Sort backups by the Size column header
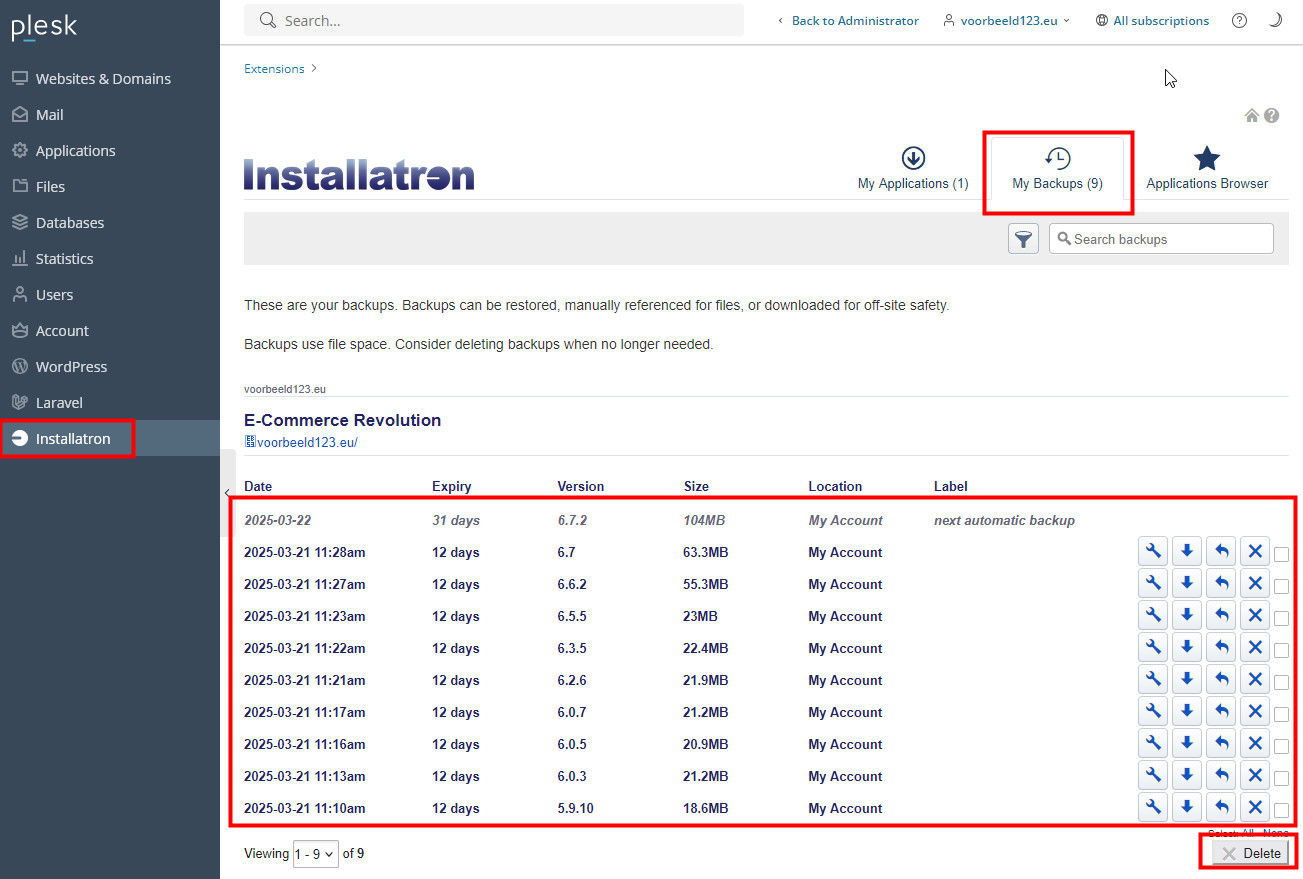Viewport: 1303px width, 879px height. (x=696, y=486)
